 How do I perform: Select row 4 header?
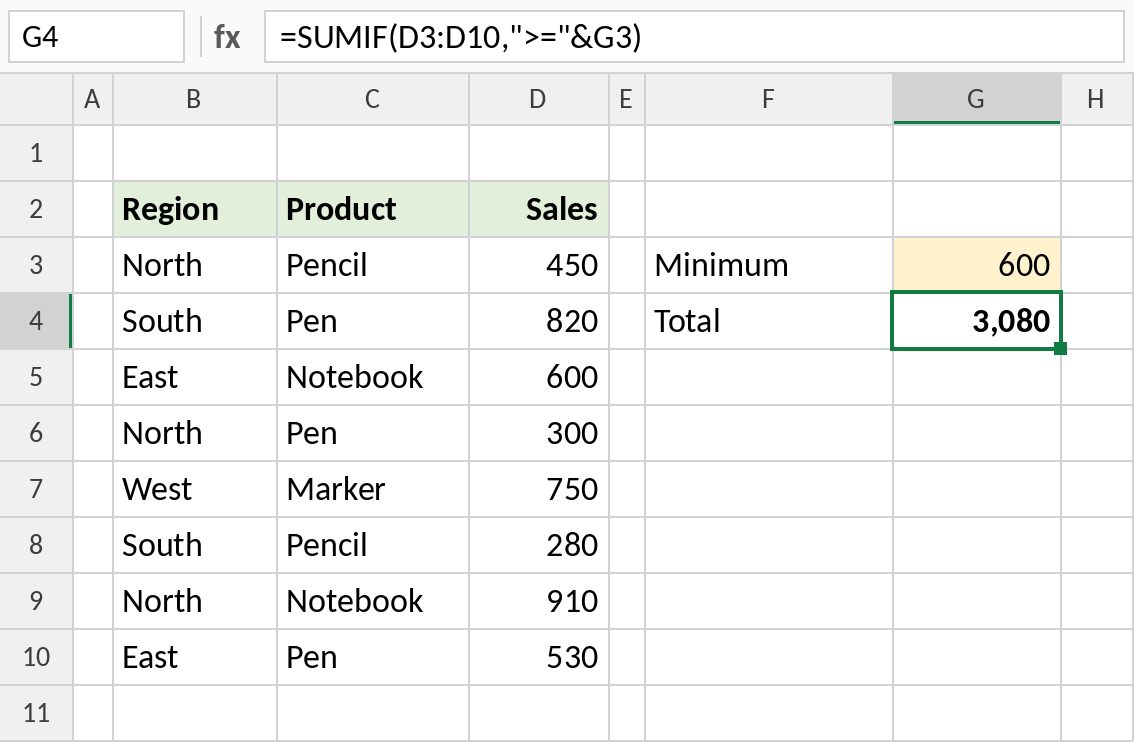click(36, 321)
